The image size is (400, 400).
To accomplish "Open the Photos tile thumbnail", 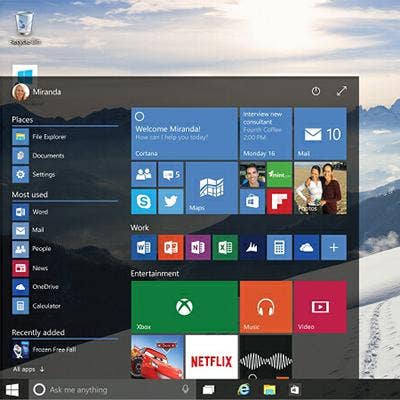I will [x=320, y=188].
